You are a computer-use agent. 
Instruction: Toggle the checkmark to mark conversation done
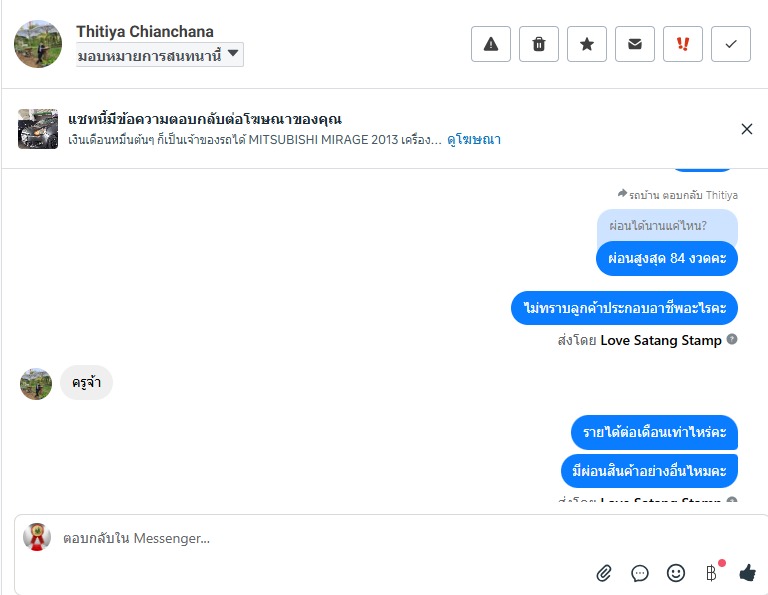click(x=731, y=44)
